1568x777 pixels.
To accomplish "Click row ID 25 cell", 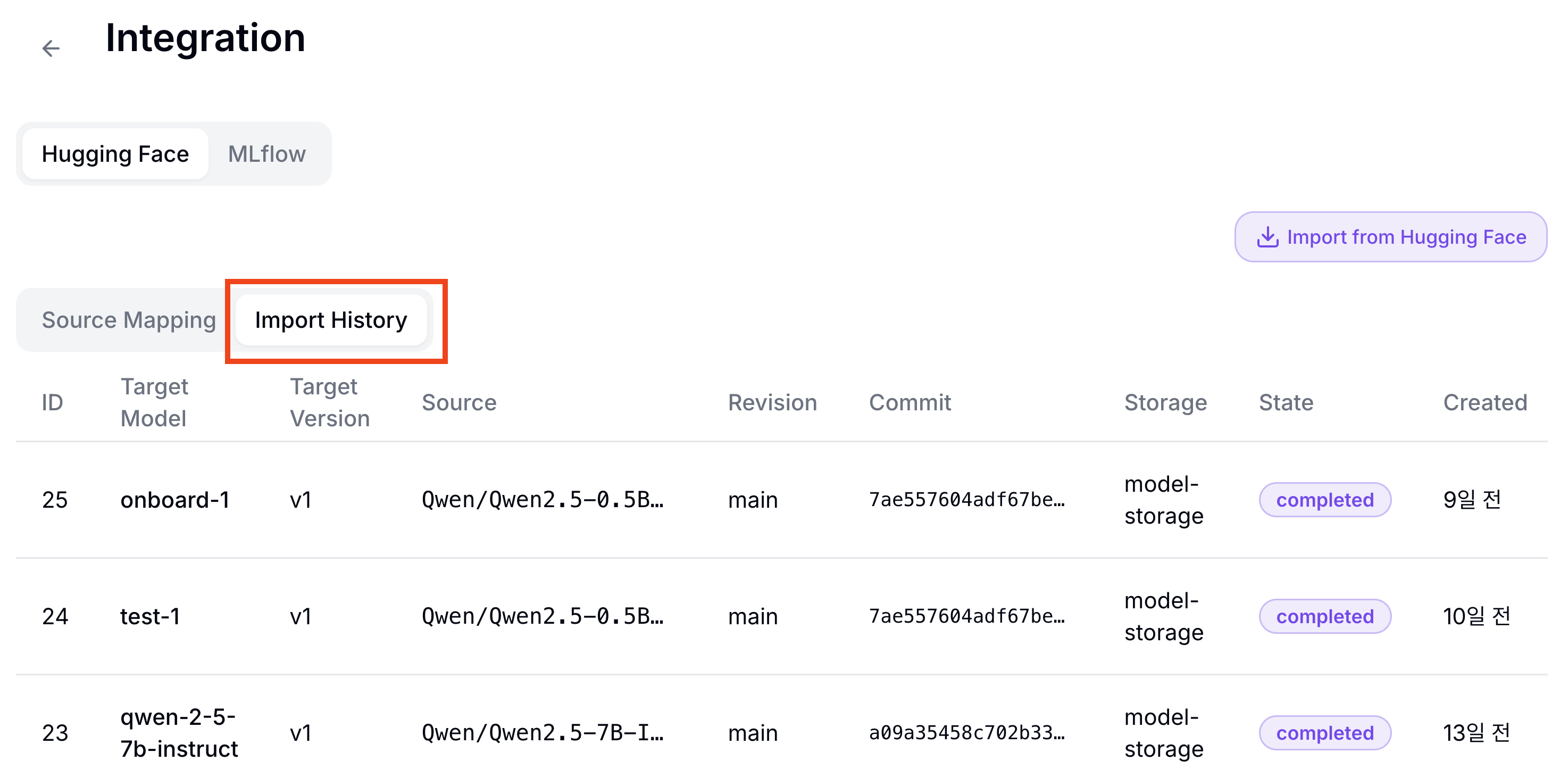I will (x=55, y=500).
